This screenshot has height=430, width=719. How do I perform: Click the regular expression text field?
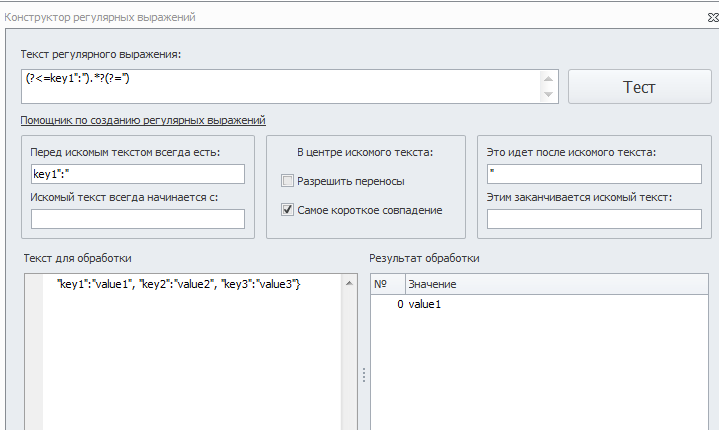(x=281, y=87)
